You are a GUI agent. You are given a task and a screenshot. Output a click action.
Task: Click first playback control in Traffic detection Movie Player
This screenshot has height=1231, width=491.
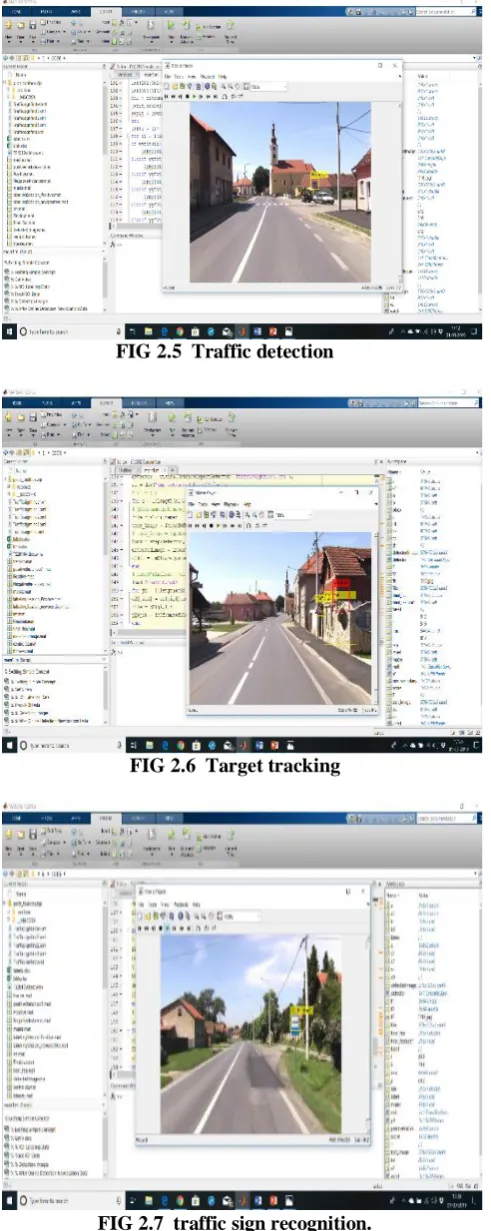[x=167, y=97]
